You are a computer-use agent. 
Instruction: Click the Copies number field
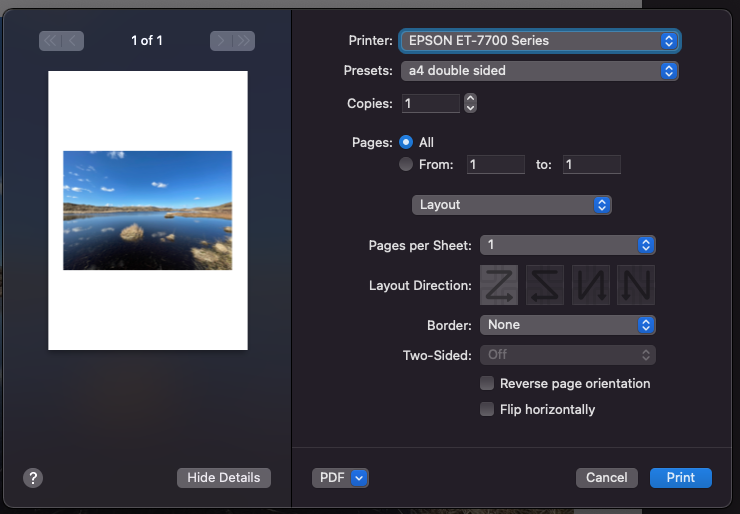[x=430, y=103]
